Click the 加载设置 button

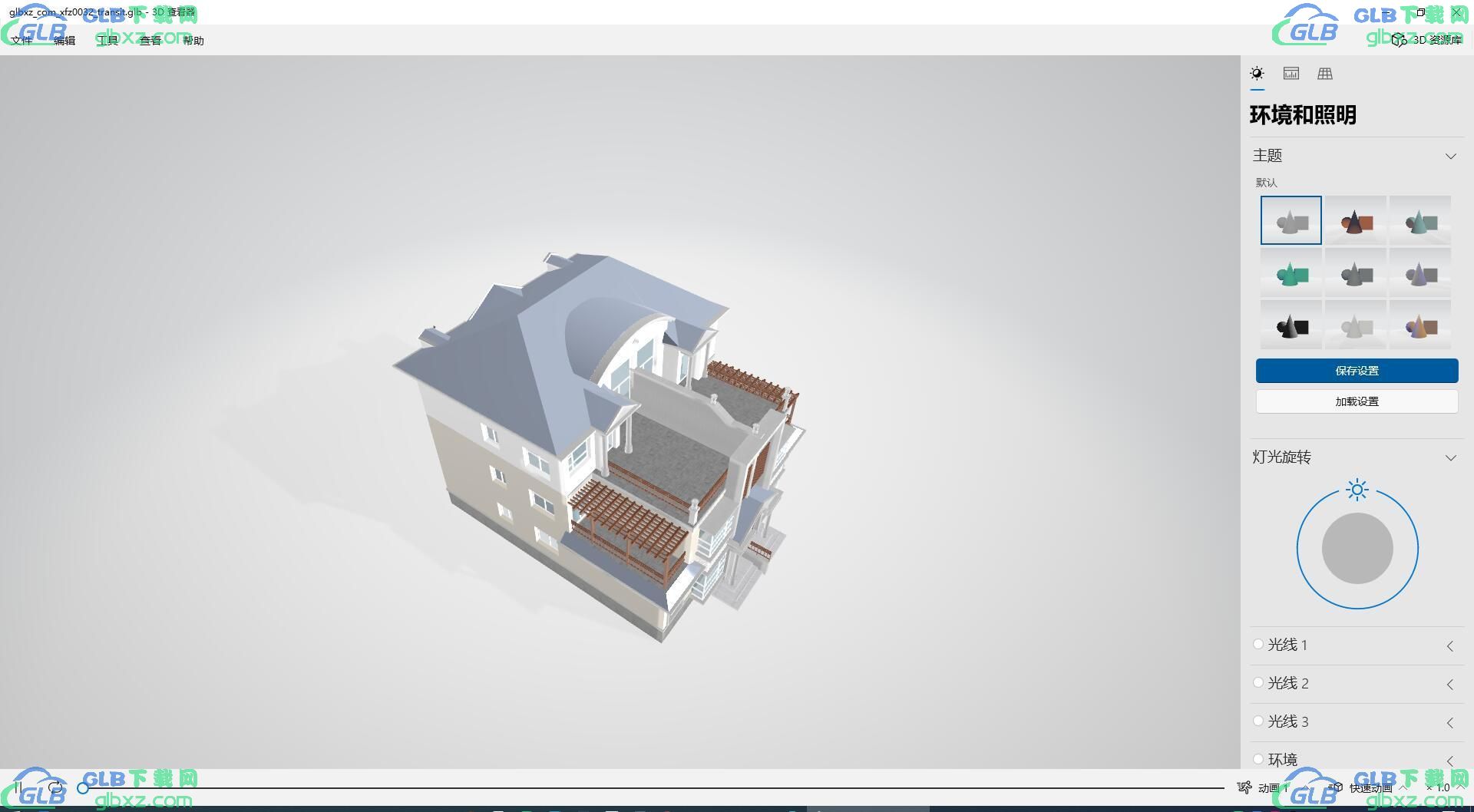click(x=1357, y=401)
